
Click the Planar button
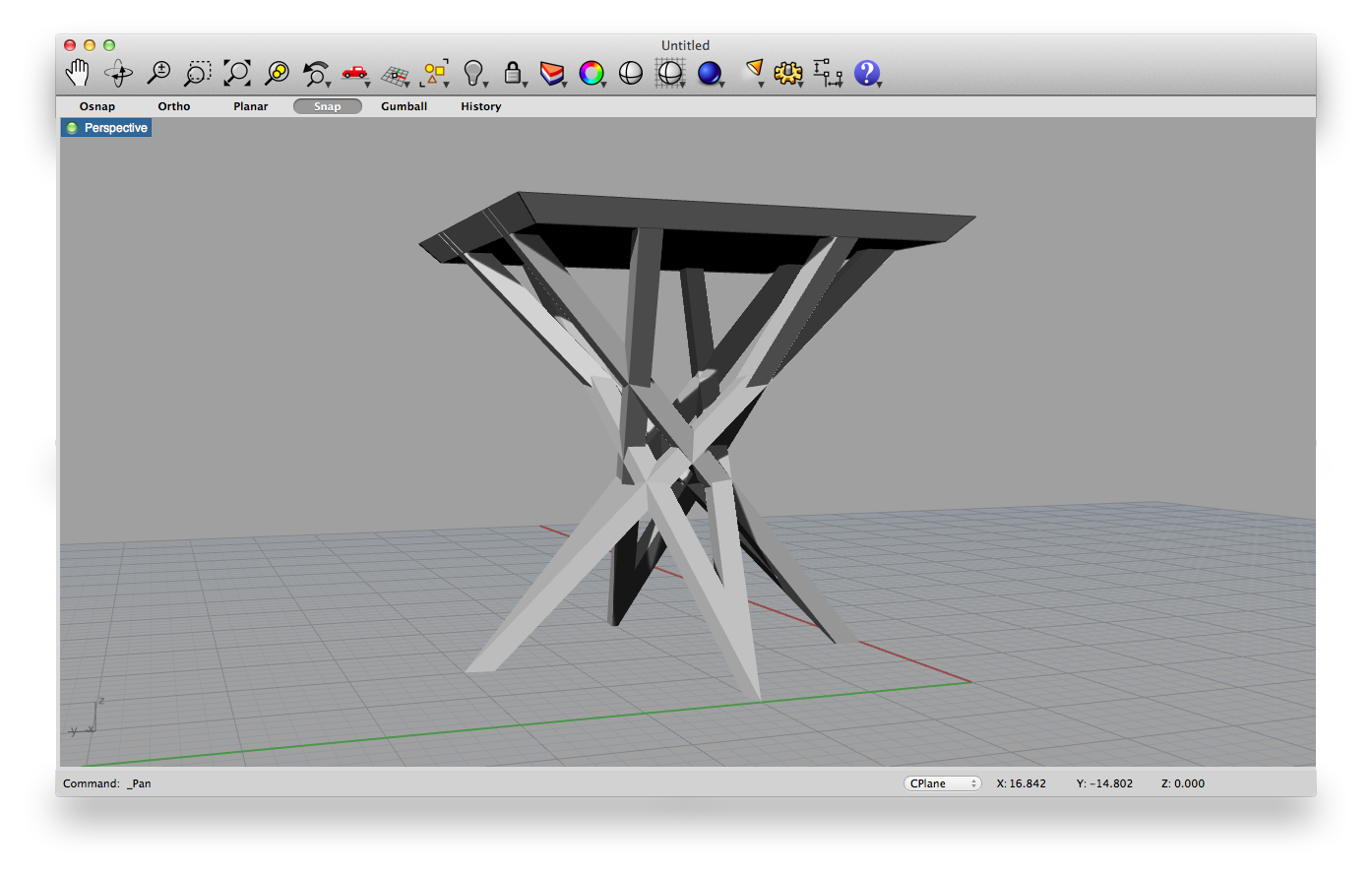[250, 106]
